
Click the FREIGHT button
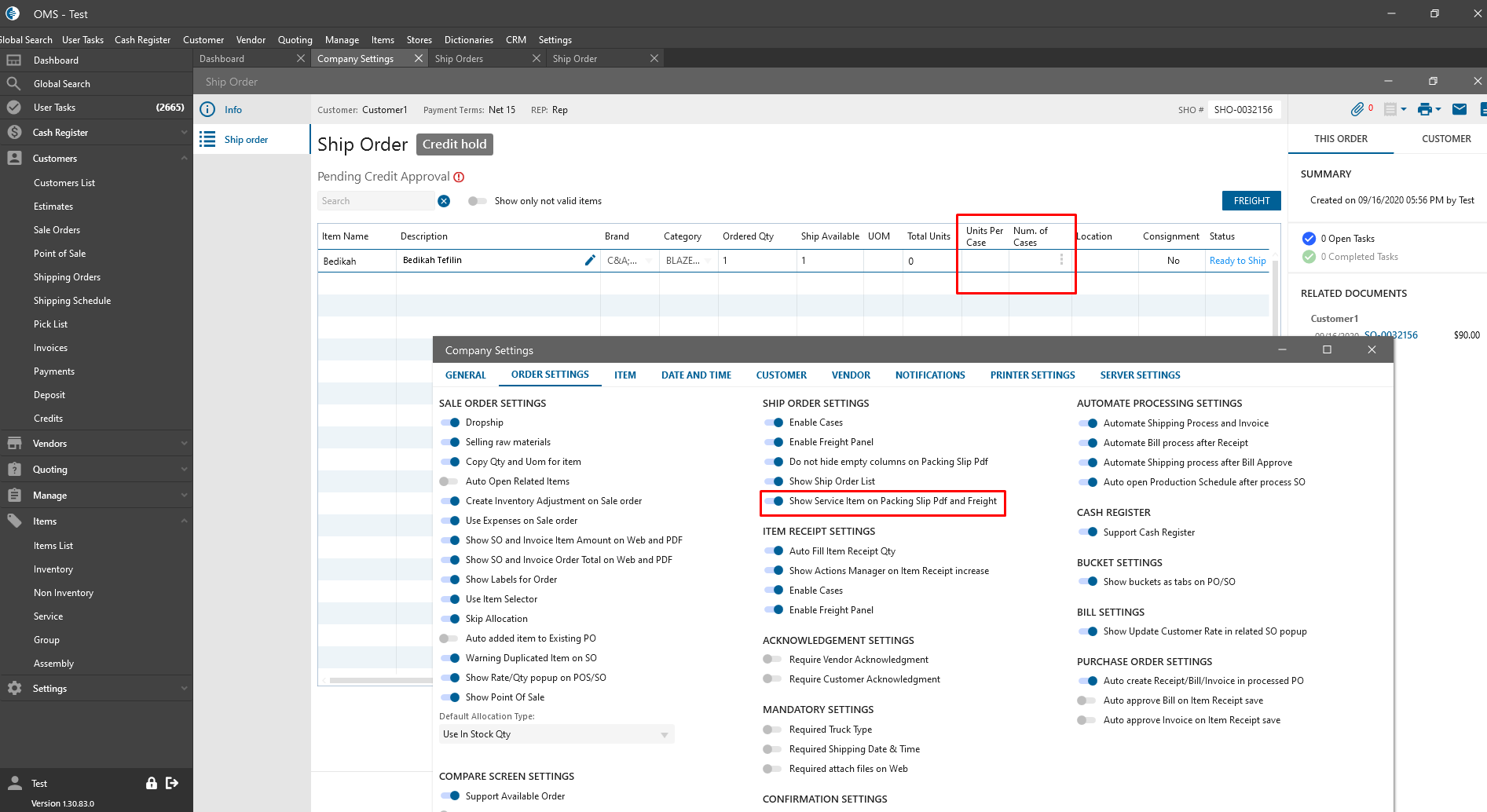[x=1251, y=201]
